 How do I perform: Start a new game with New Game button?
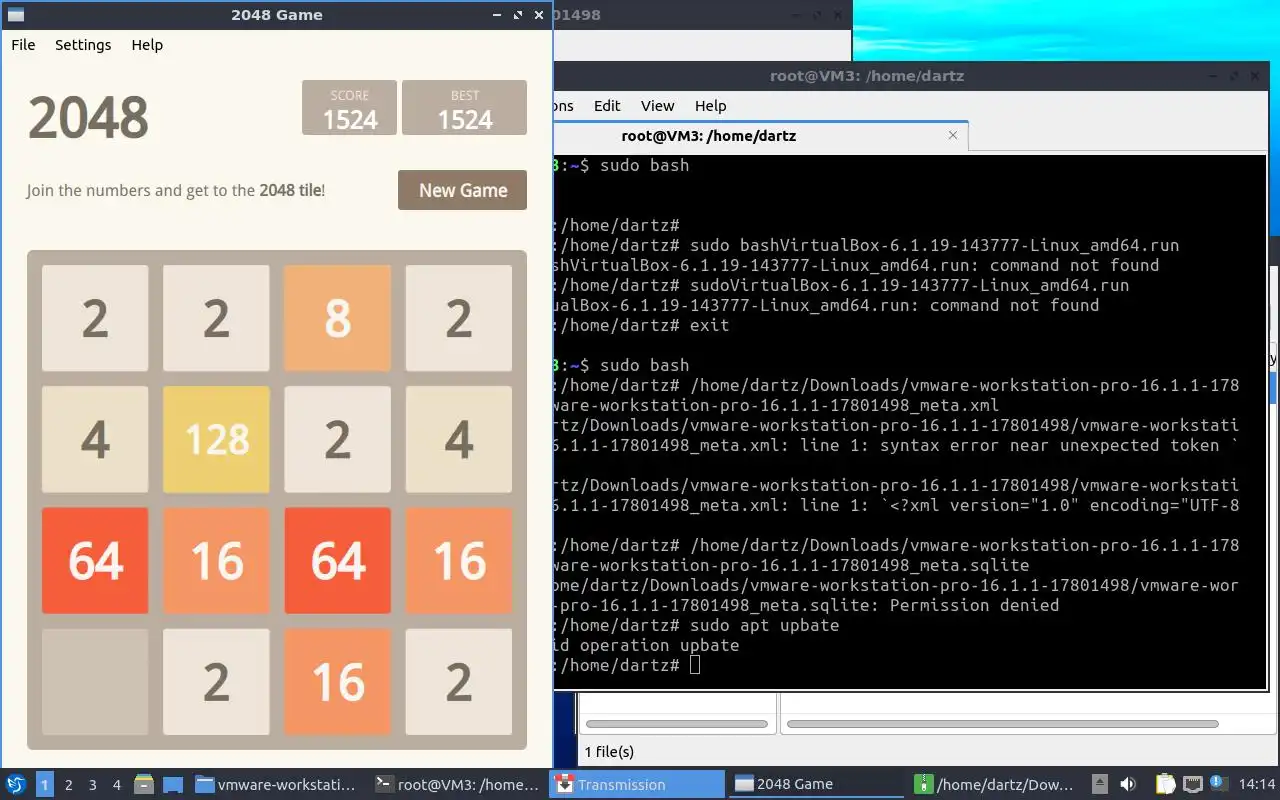coord(462,190)
